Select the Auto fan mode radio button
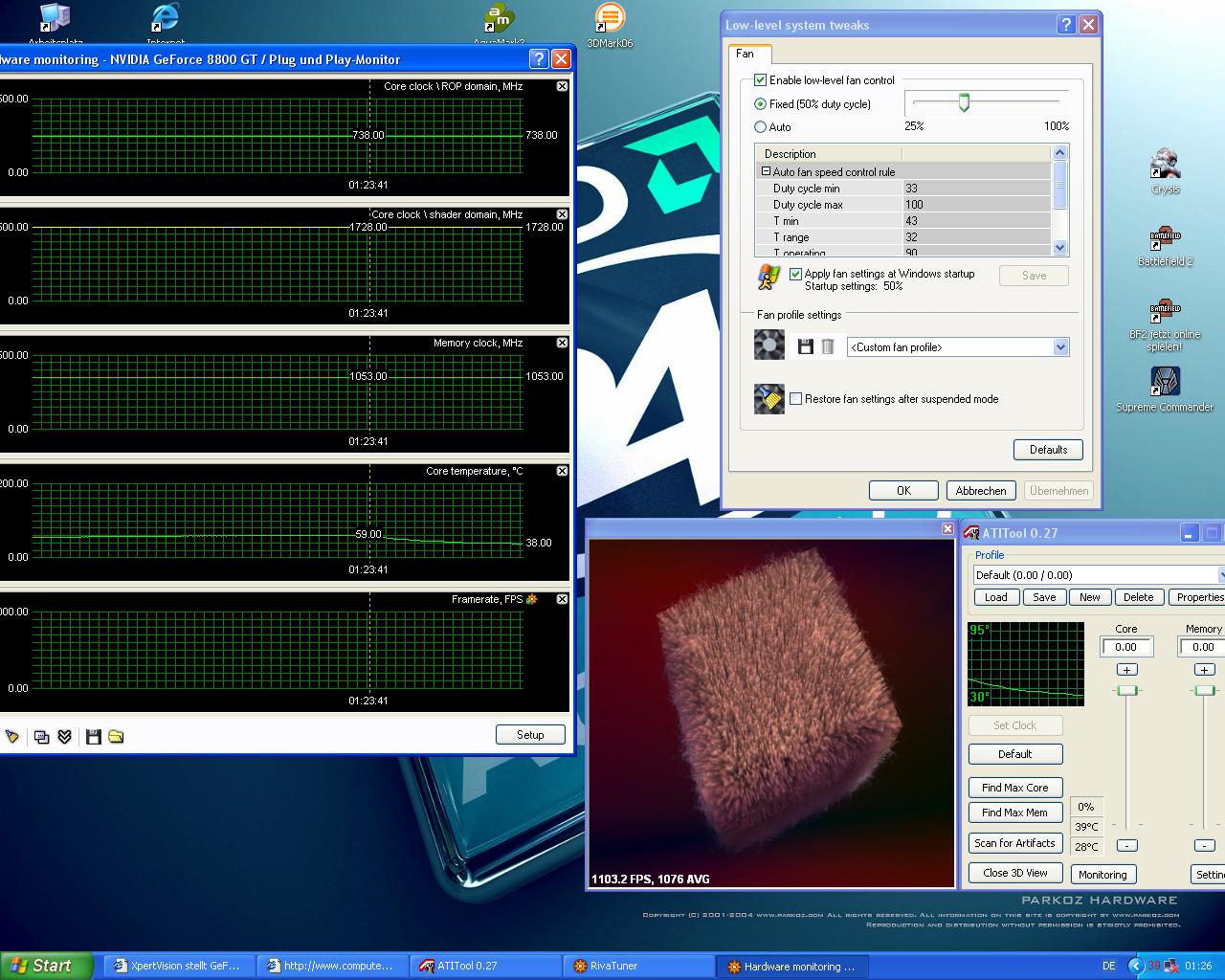This screenshot has width=1225, height=980. tap(761, 126)
